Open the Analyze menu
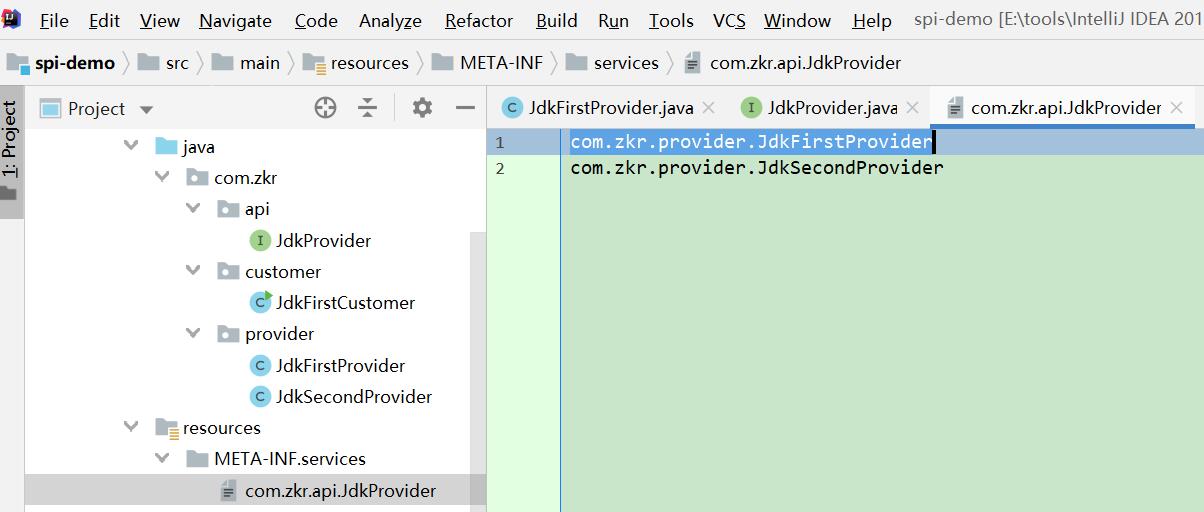This screenshot has height=512, width=1204. [x=390, y=20]
